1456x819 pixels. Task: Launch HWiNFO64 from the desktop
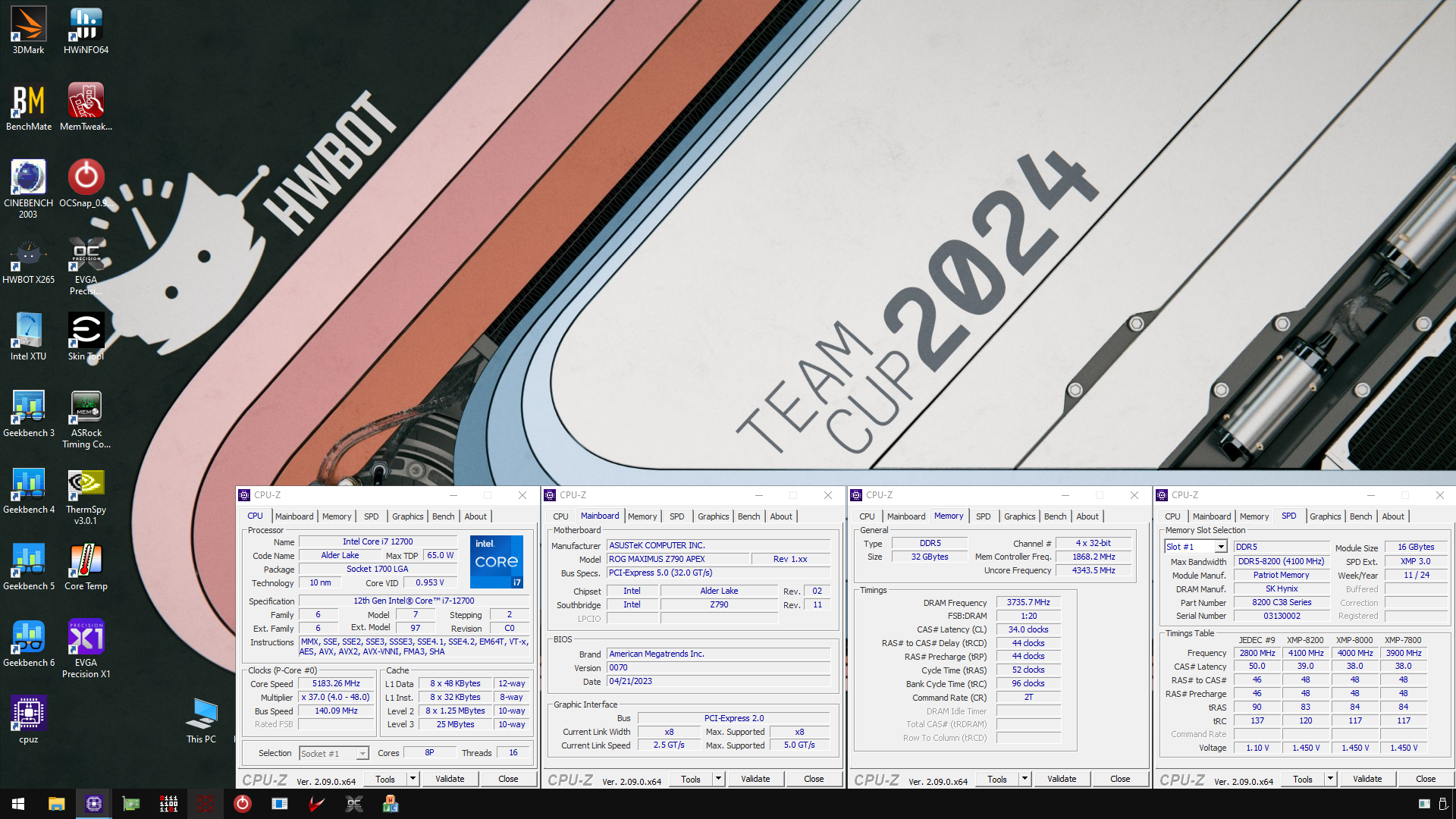pyautogui.click(x=86, y=30)
